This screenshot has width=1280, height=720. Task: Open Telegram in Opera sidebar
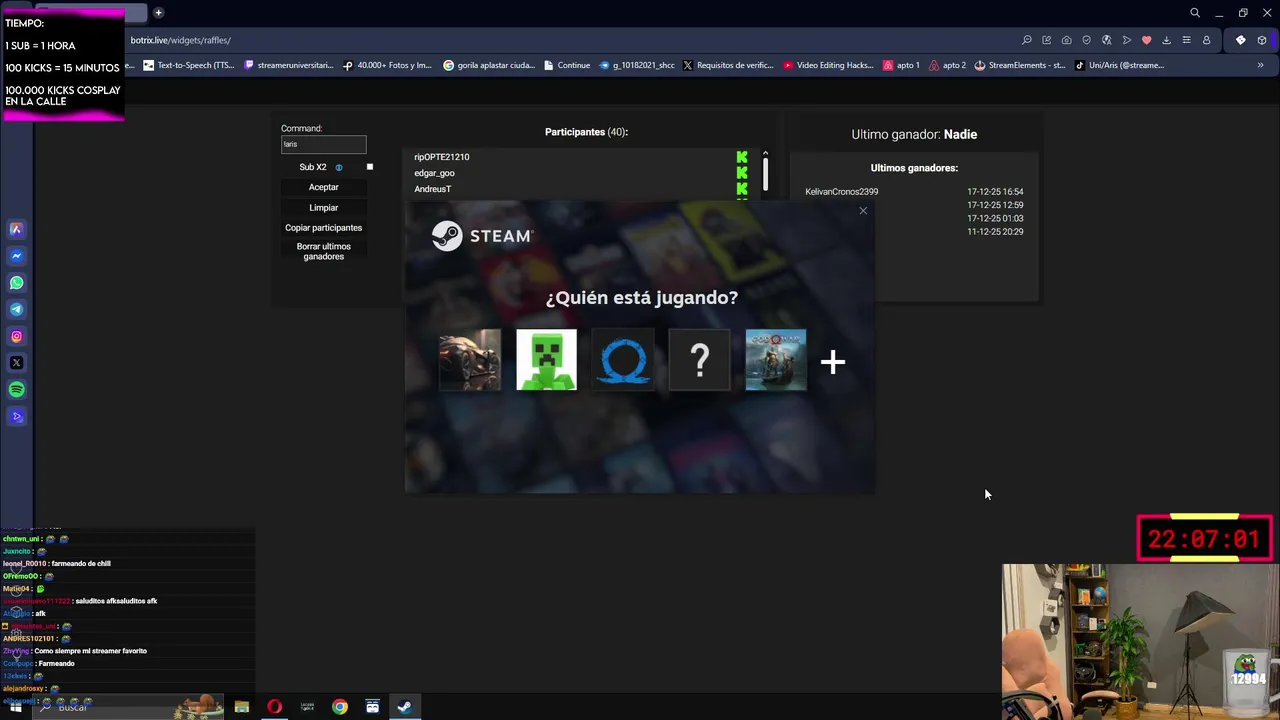[x=16, y=310]
